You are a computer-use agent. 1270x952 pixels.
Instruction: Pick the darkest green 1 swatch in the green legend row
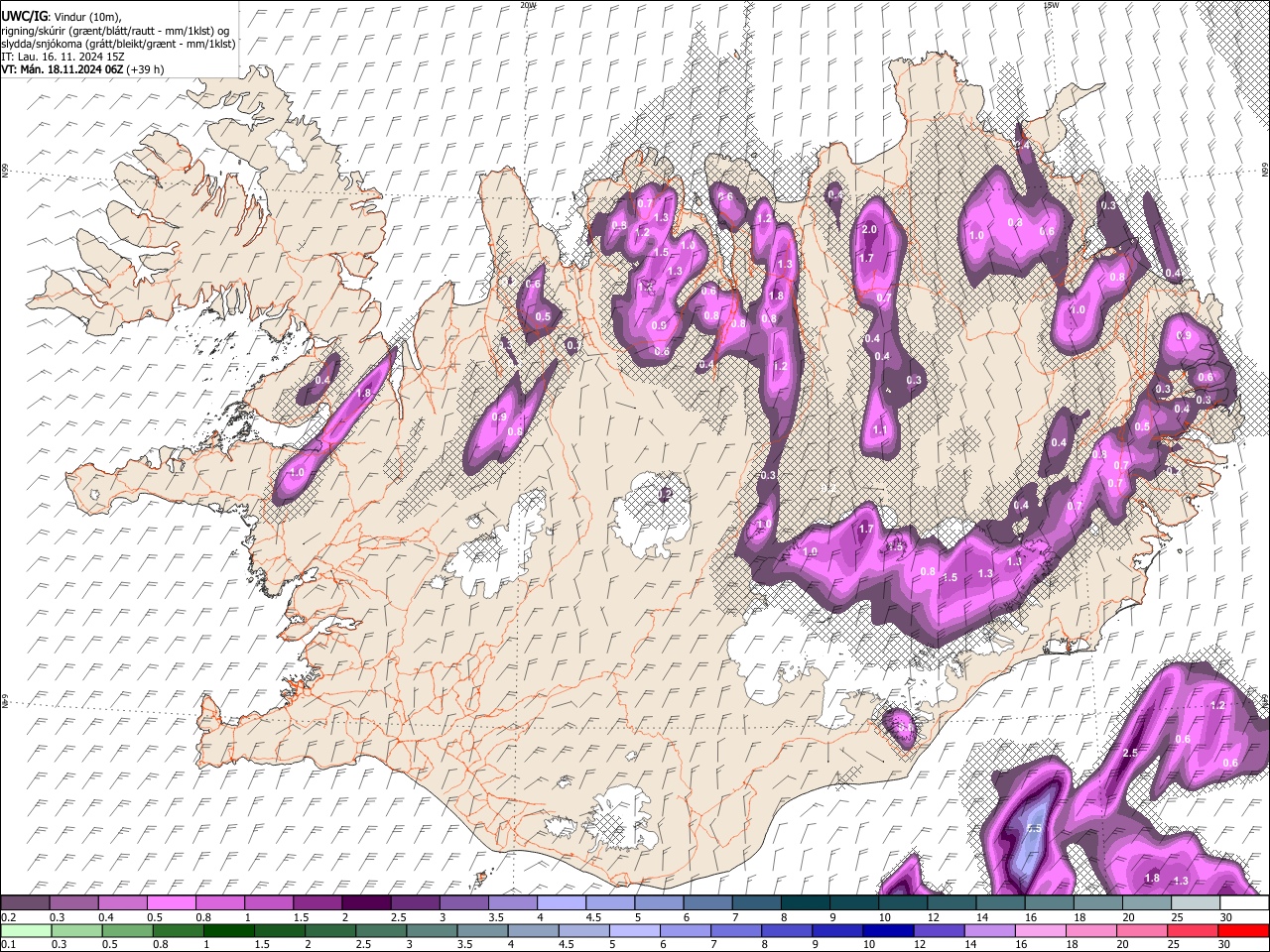pyautogui.click(x=227, y=930)
